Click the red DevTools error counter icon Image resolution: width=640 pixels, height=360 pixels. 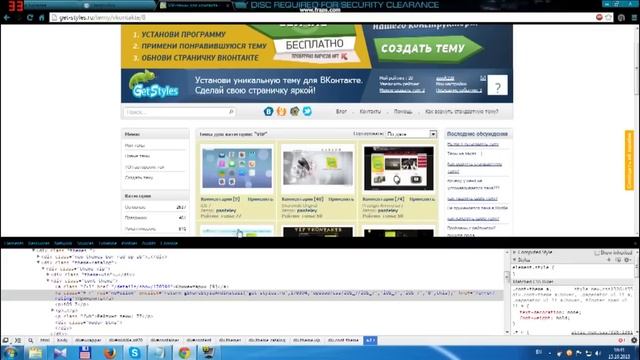621,340
